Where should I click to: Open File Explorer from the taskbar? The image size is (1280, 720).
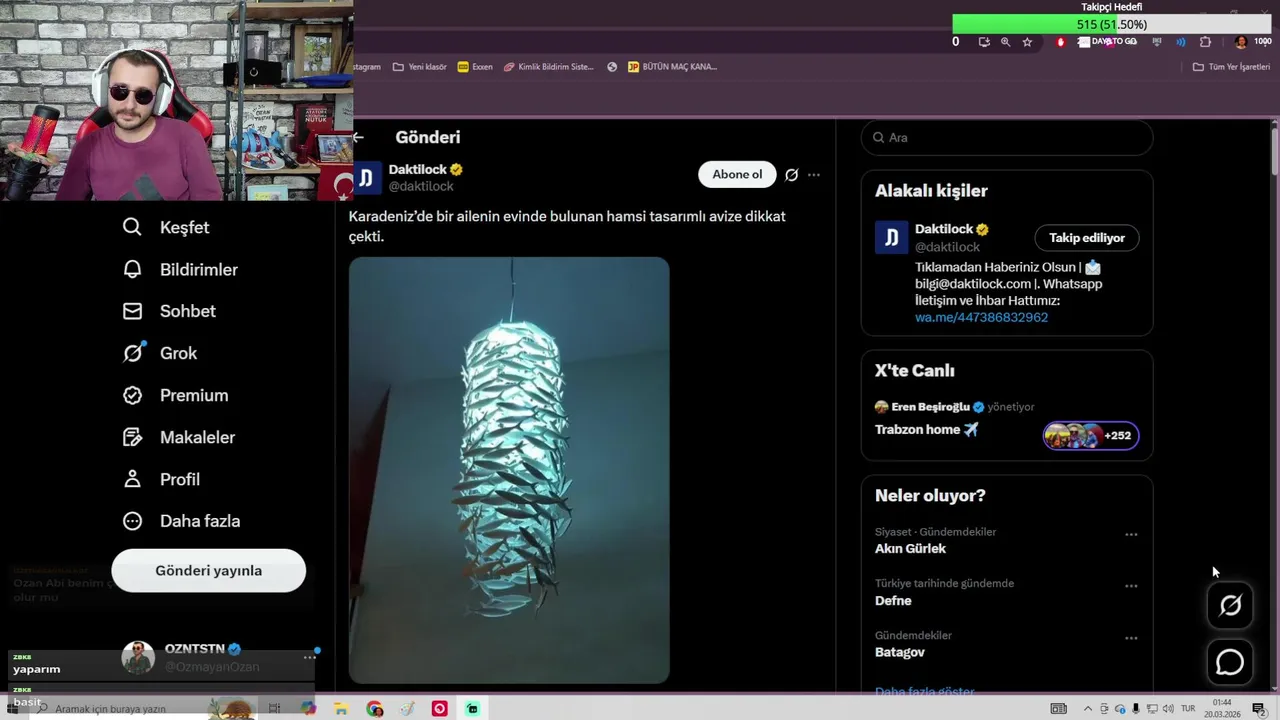(x=341, y=709)
